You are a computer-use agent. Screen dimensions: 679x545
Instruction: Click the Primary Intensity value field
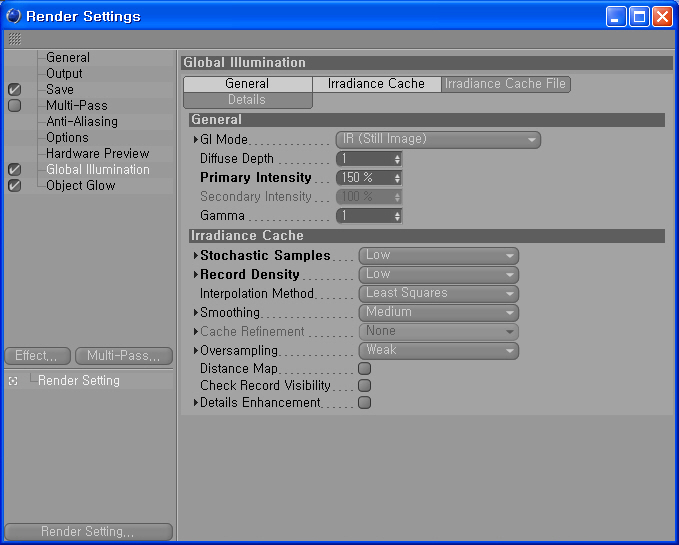click(x=365, y=178)
